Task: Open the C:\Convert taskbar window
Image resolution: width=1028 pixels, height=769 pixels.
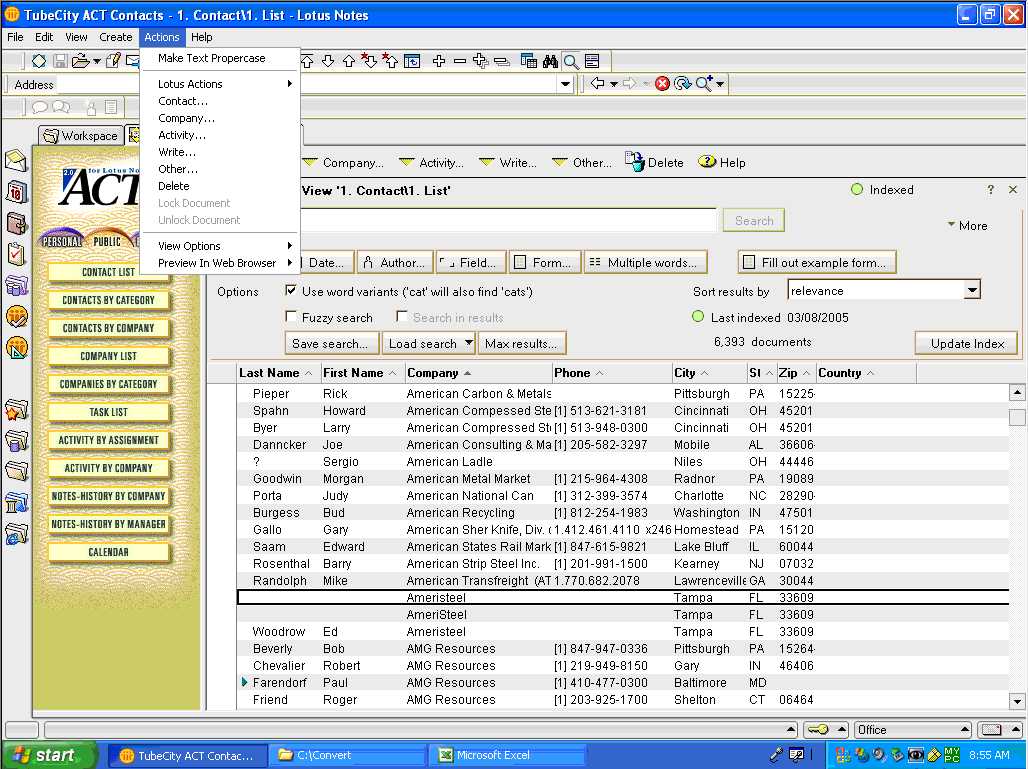Action: pyautogui.click(x=347, y=755)
